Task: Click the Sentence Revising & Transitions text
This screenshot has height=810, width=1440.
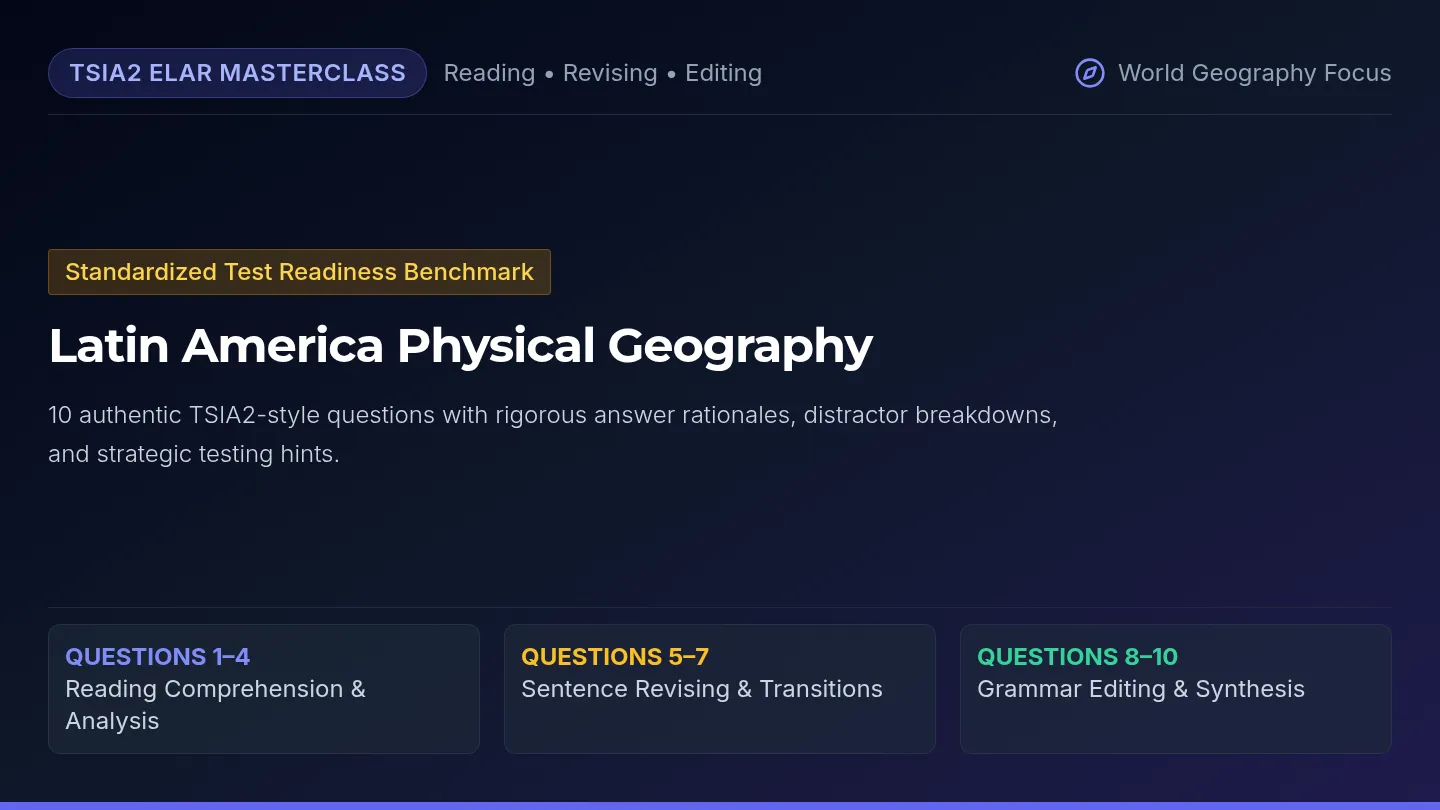Action: click(702, 689)
